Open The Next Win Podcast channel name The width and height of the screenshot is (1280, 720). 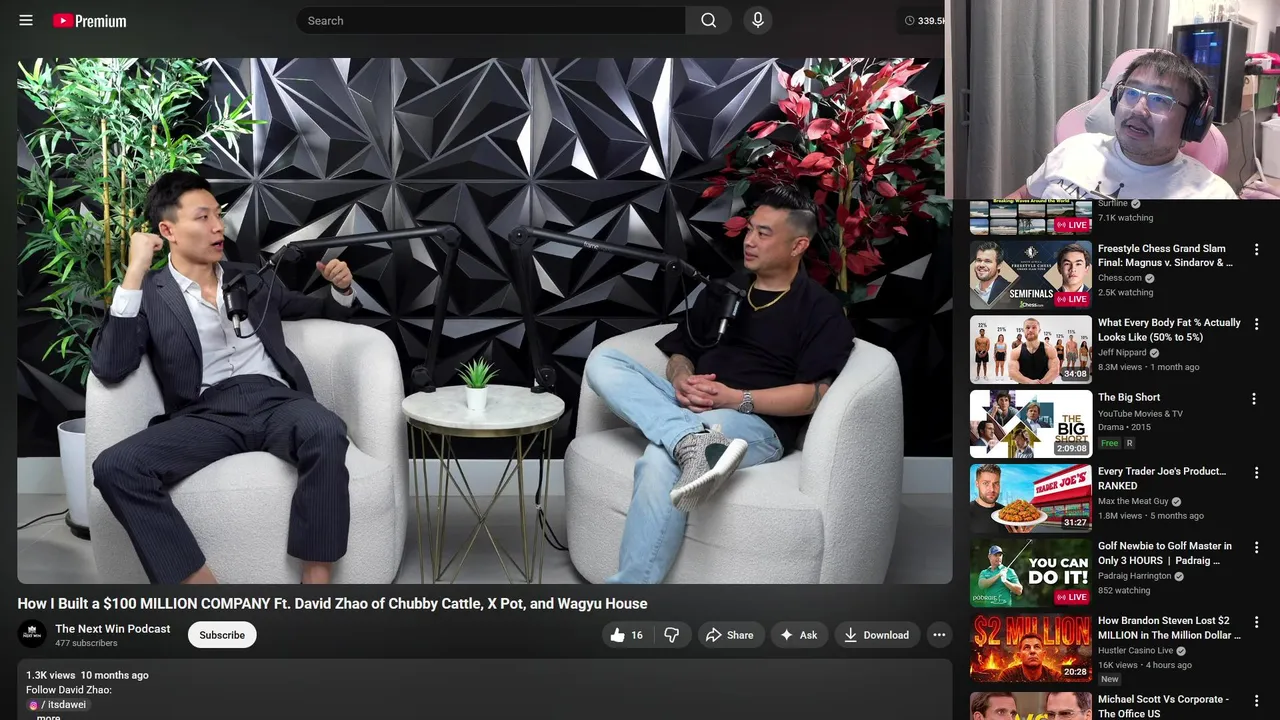113,629
